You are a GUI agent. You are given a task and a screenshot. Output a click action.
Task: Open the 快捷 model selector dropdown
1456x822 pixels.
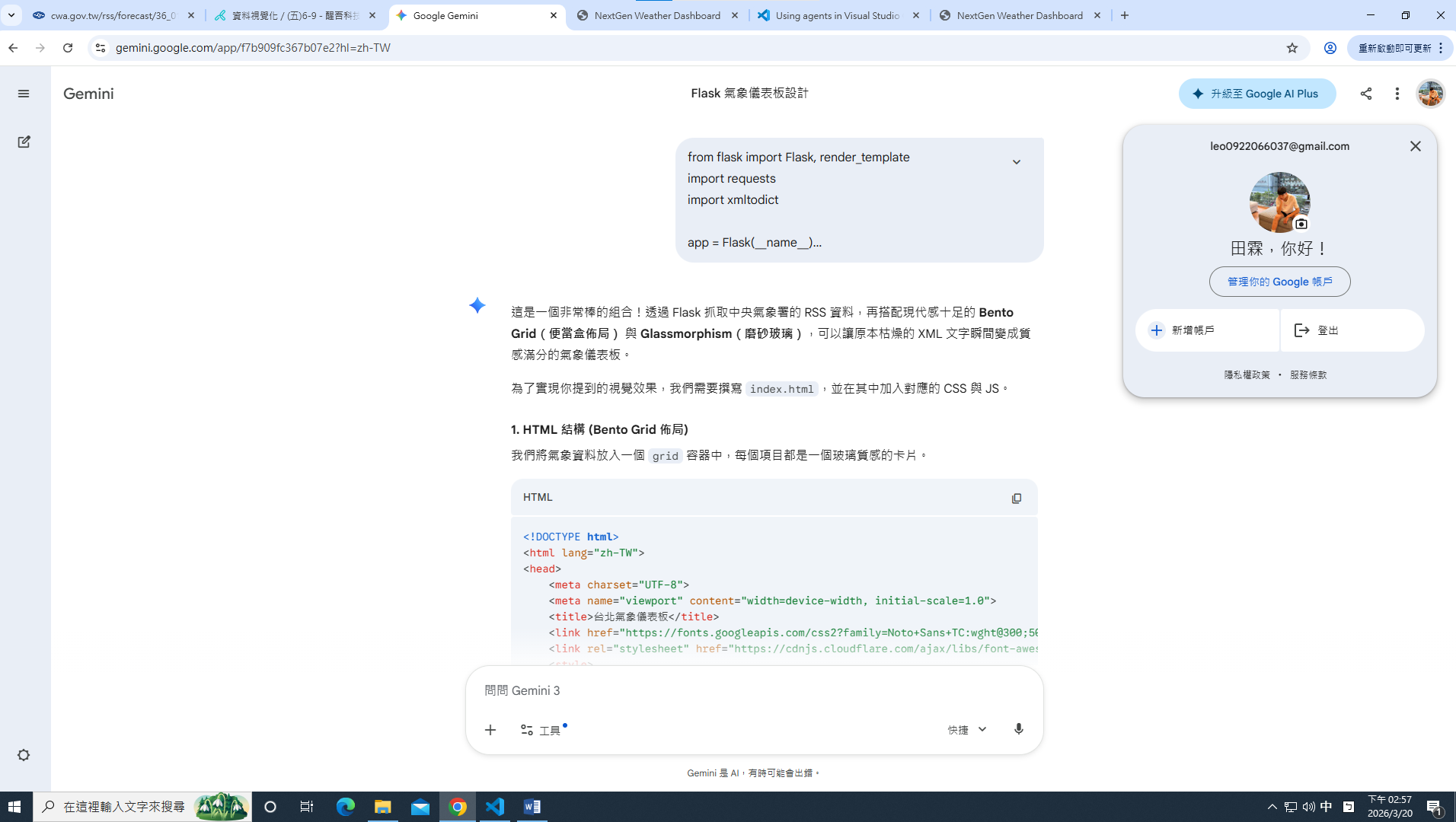tap(966, 729)
